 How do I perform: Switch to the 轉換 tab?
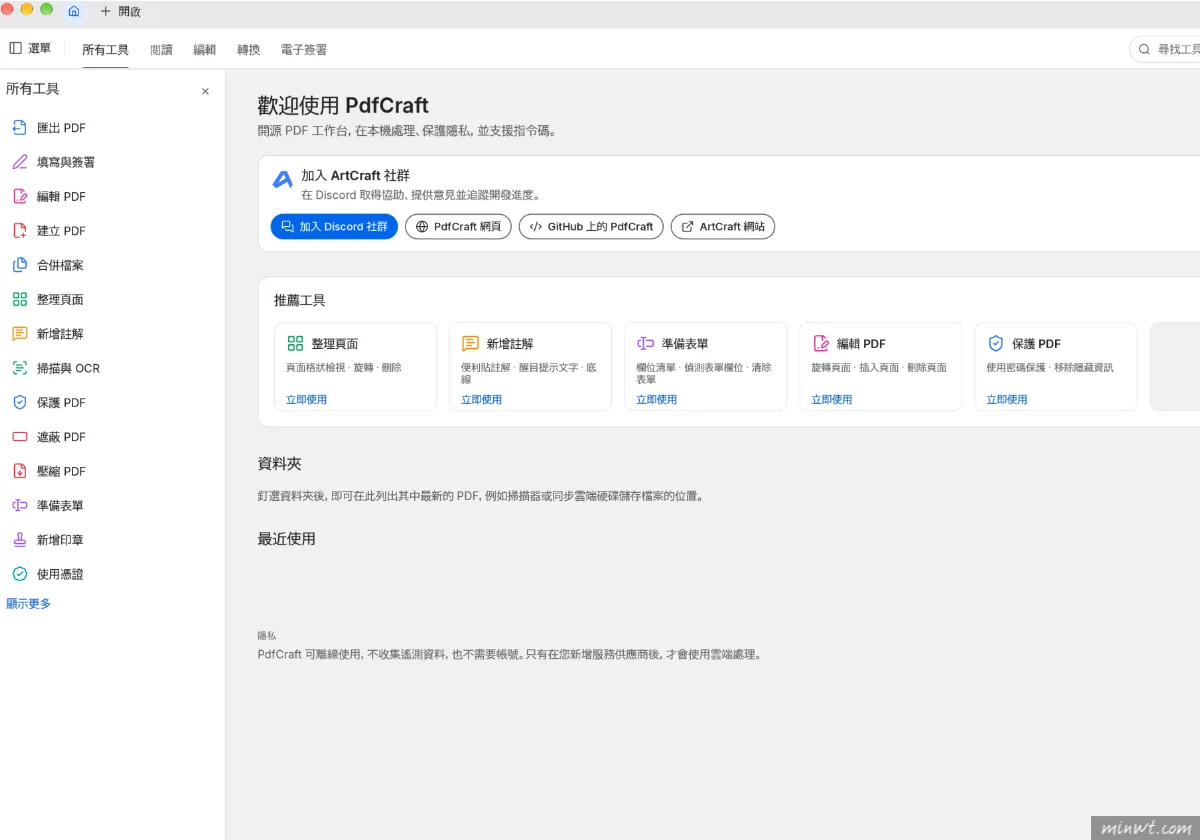pyautogui.click(x=248, y=49)
